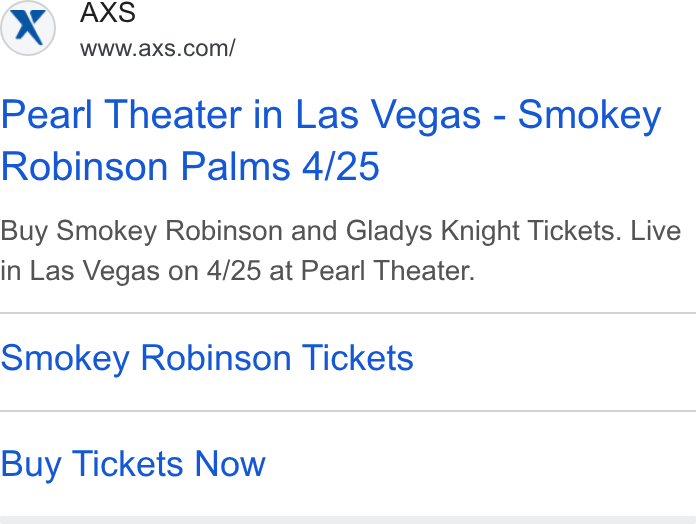This screenshot has width=696, height=524.
Task: Select the Smokey Robinson Tickets sitelink
Action: click(207, 359)
